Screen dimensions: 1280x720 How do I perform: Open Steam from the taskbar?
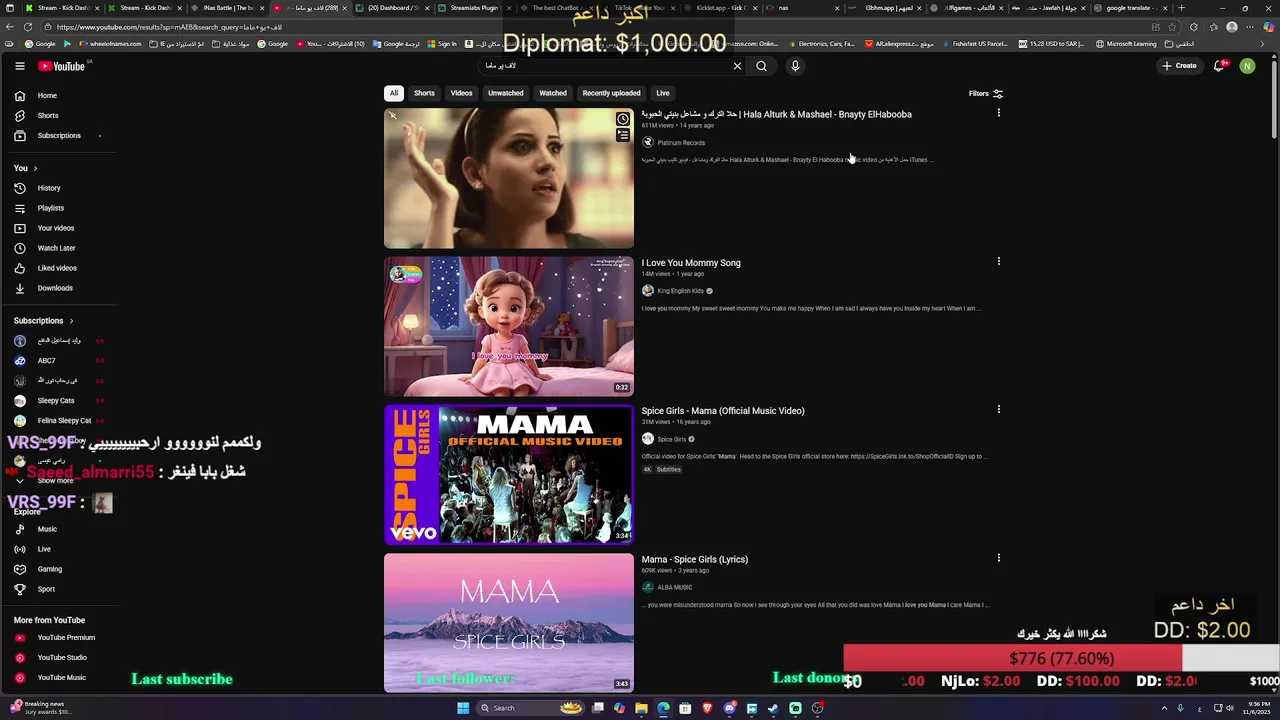[x=773, y=708]
